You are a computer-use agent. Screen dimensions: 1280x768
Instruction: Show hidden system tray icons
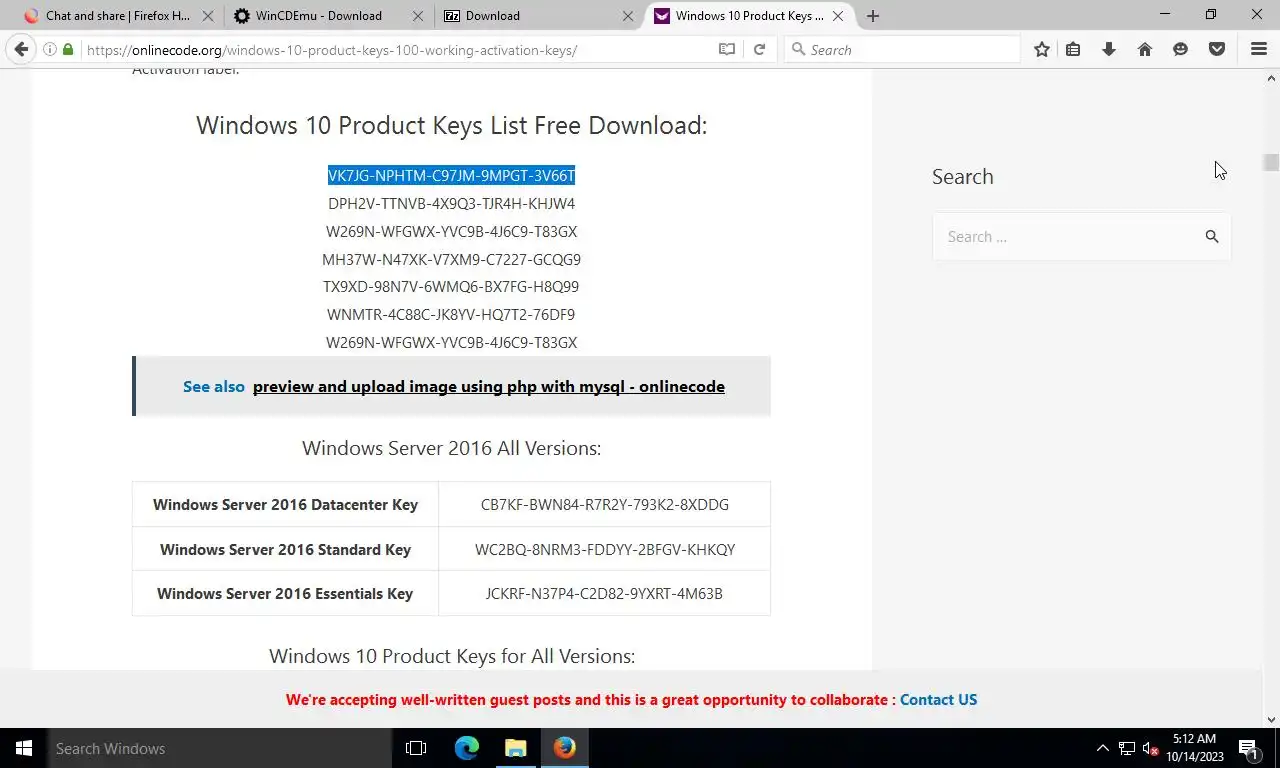point(1103,748)
